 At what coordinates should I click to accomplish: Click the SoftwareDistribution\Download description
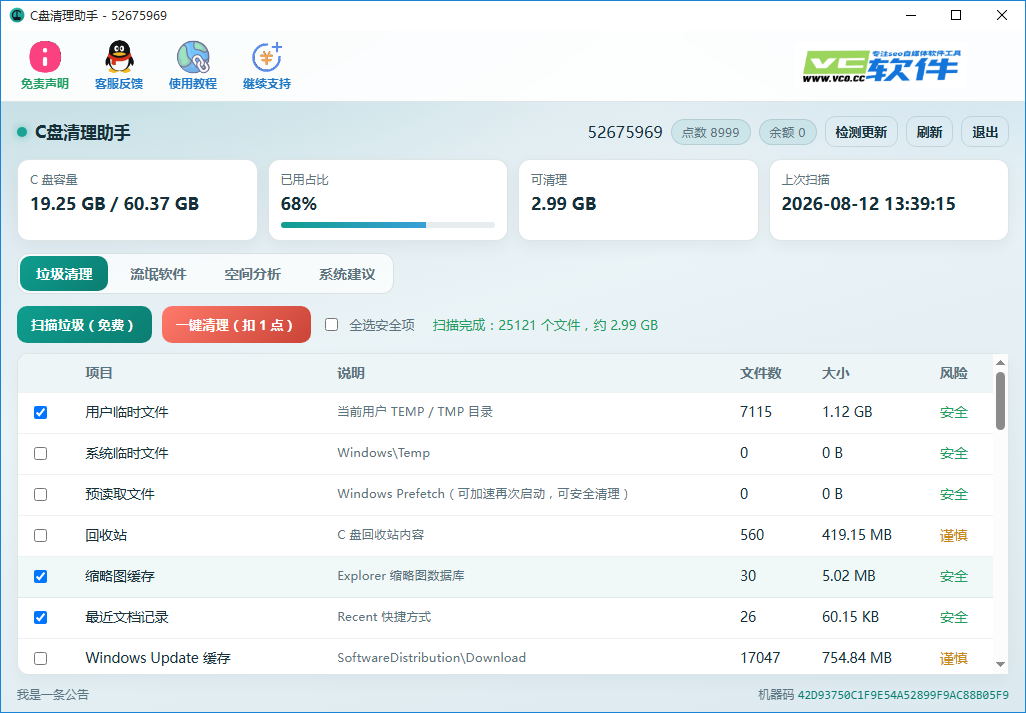431,658
